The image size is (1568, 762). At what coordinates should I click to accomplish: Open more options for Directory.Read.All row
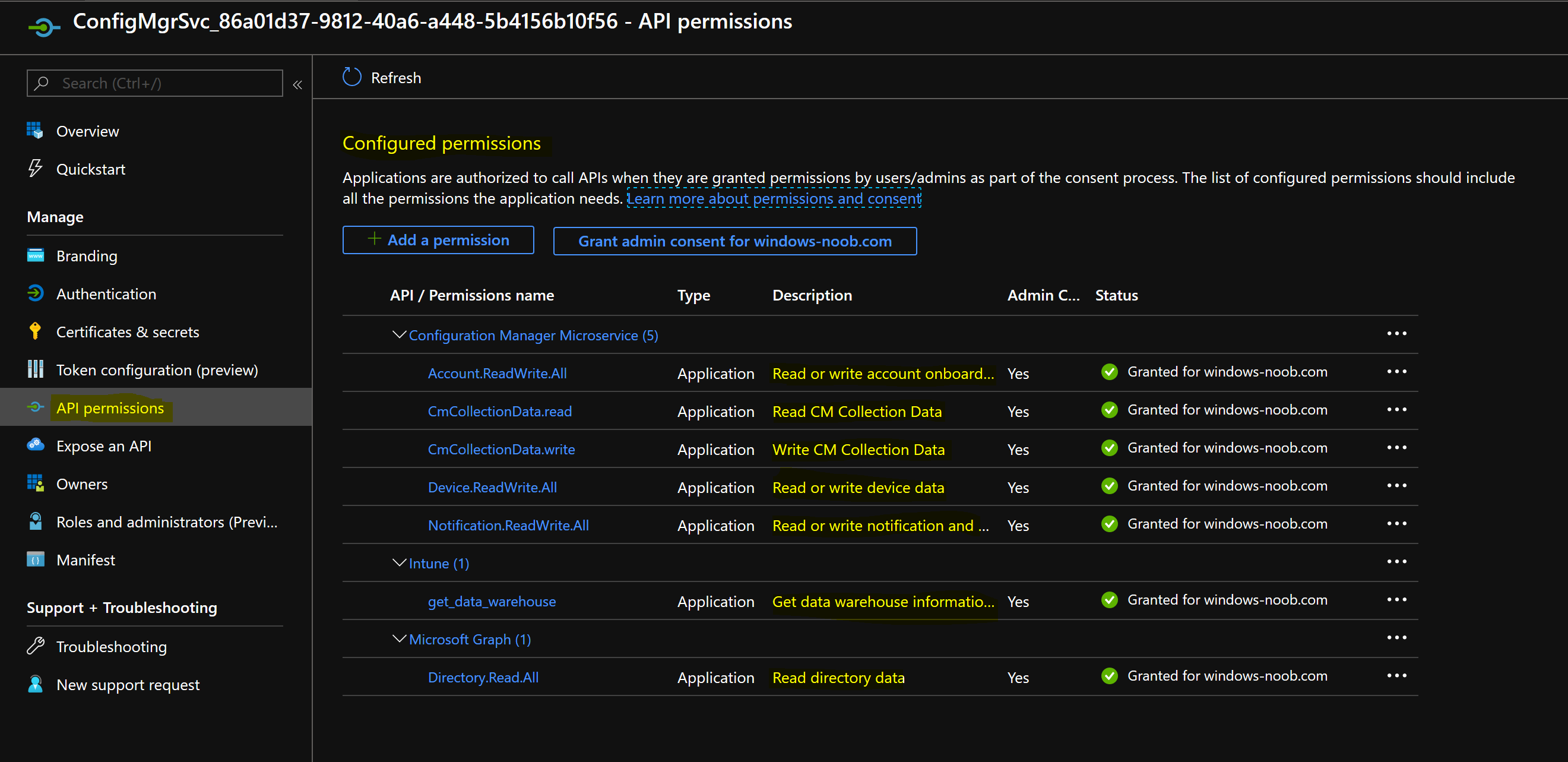(1396, 675)
